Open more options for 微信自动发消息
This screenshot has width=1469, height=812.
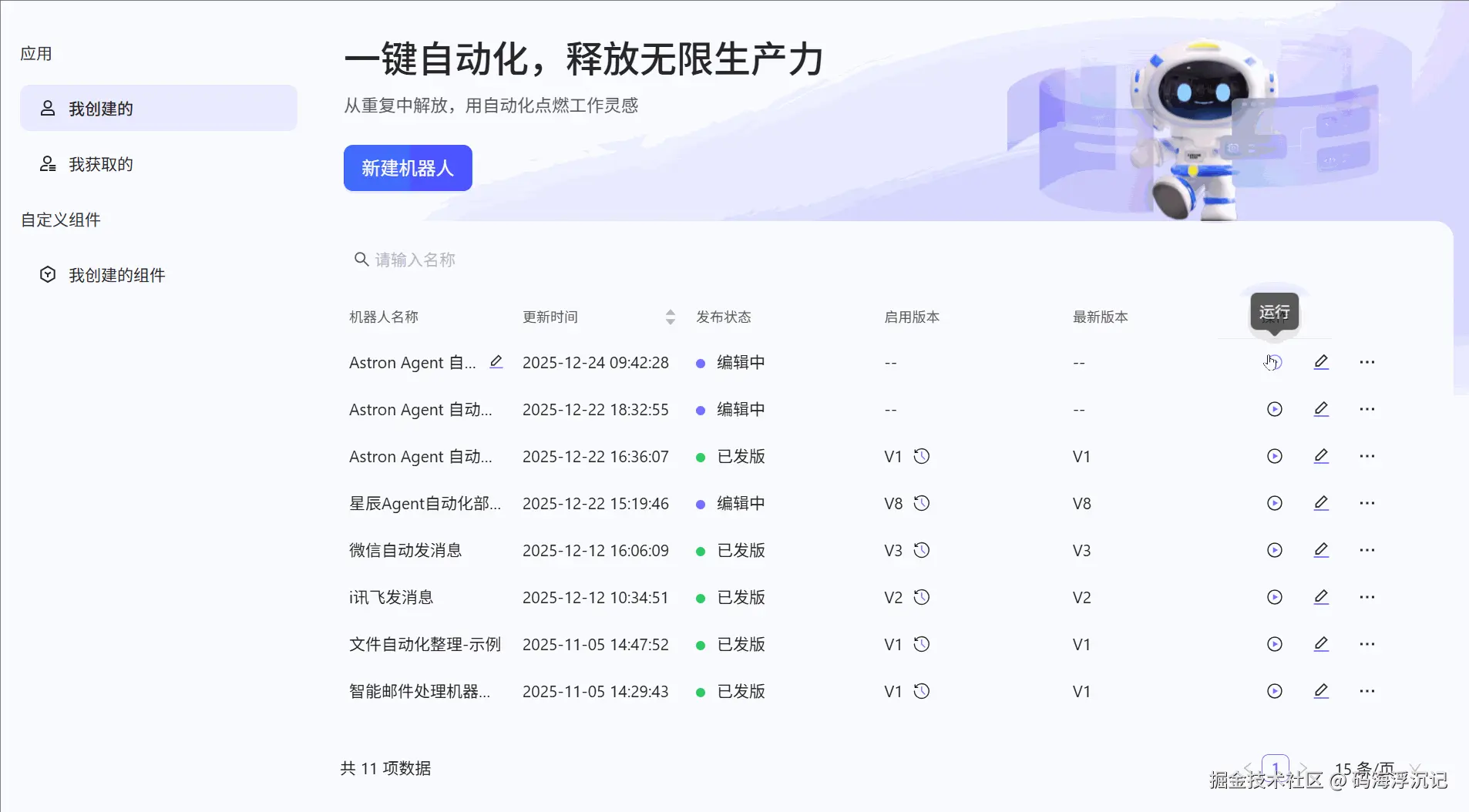pos(1367,550)
